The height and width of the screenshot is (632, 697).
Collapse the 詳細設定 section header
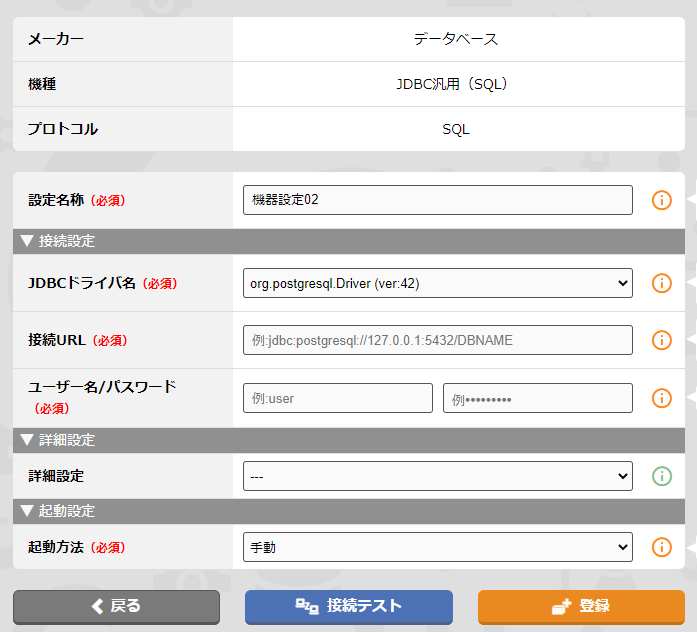[58, 440]
